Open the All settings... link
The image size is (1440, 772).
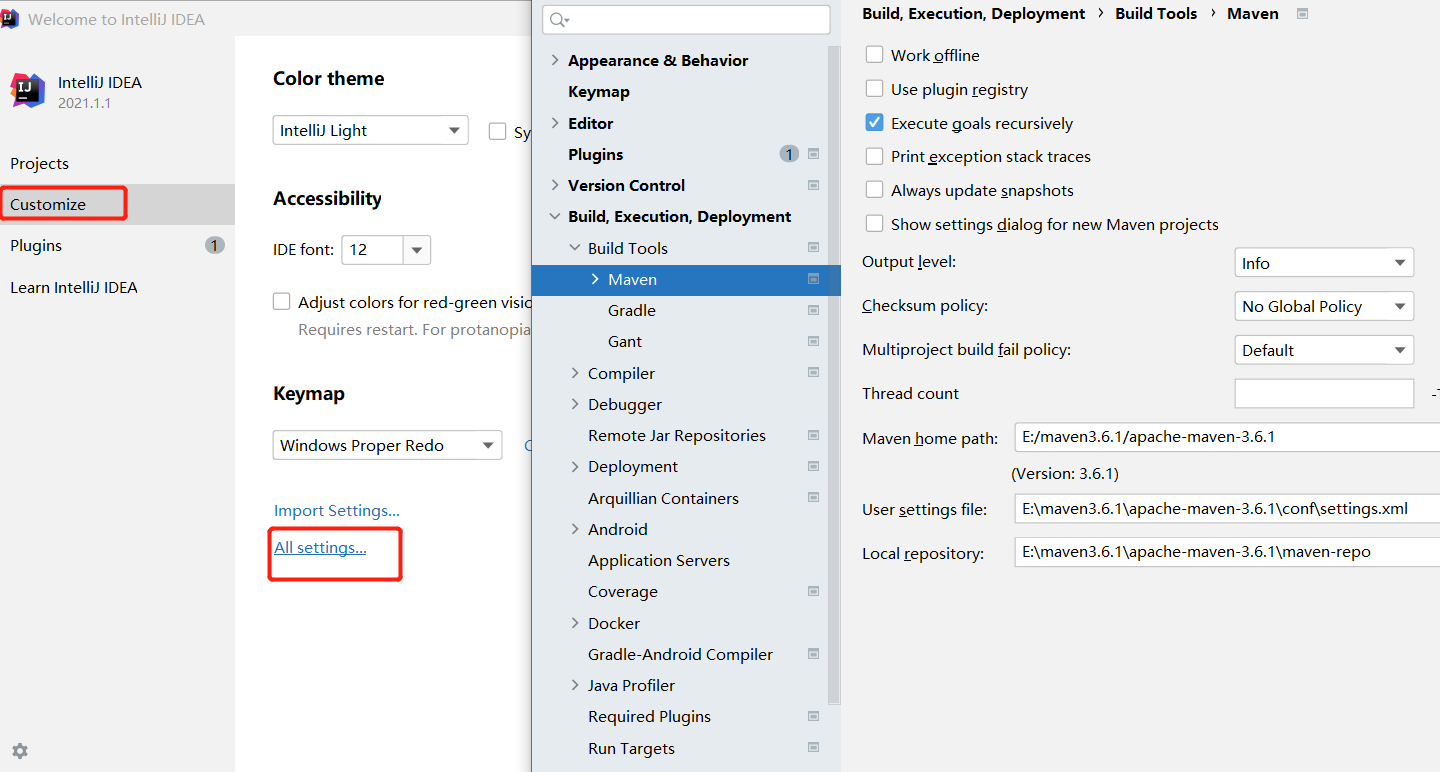coord(320,547)
